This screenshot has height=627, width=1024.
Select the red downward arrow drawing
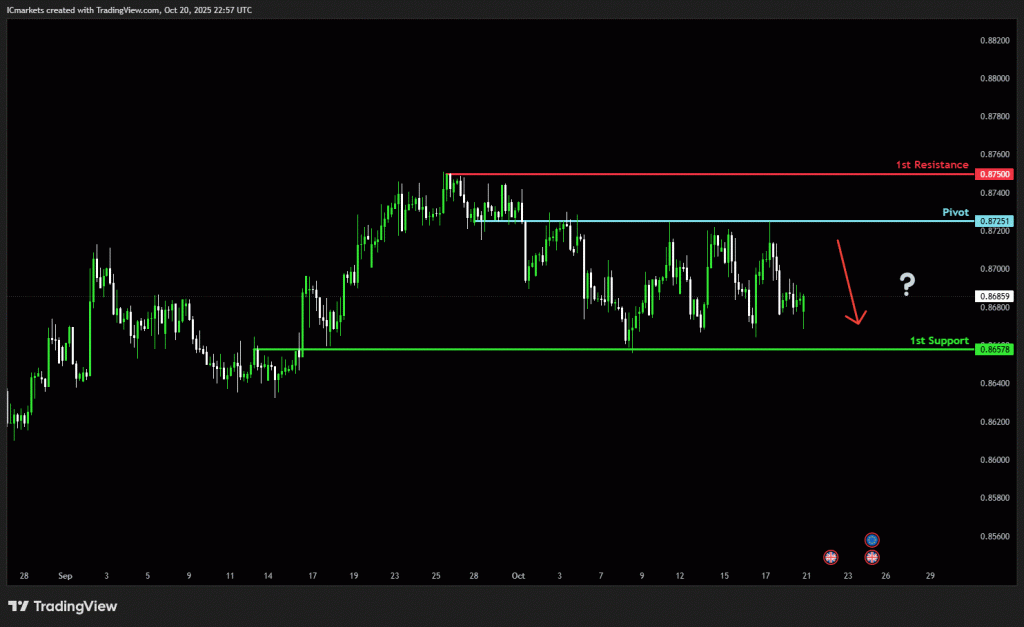(x=848, y=282)
